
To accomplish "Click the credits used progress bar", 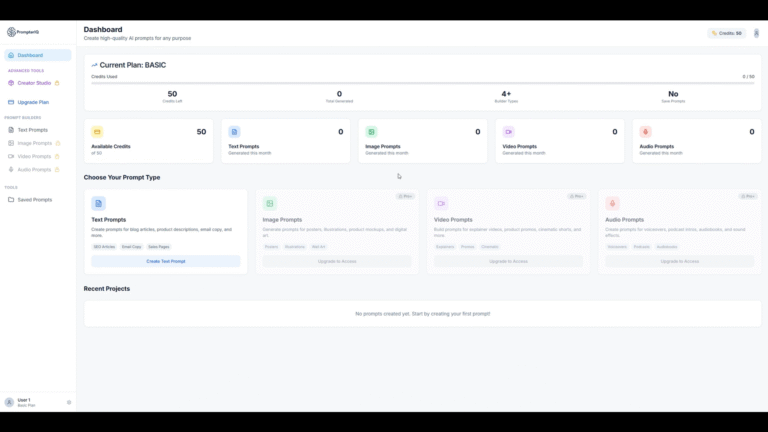I will [x=423, y=83].
